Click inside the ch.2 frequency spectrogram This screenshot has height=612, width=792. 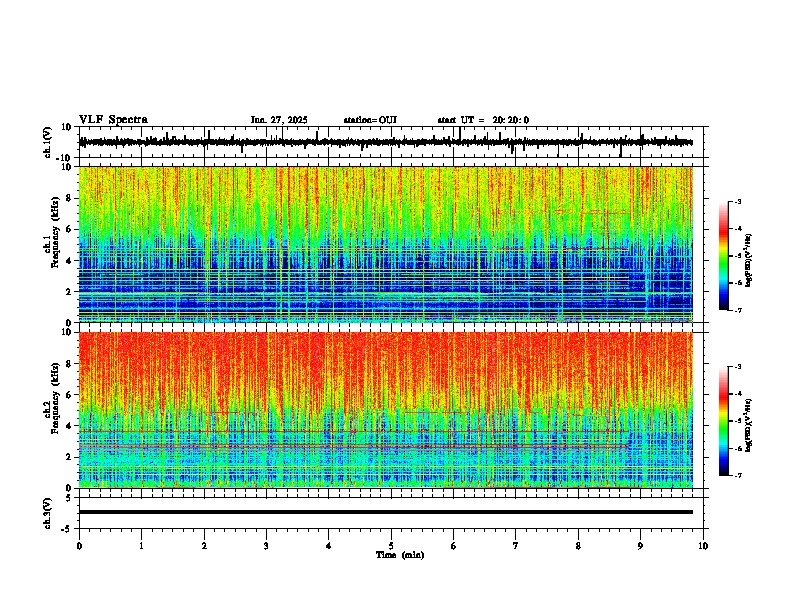pos(385,410)
